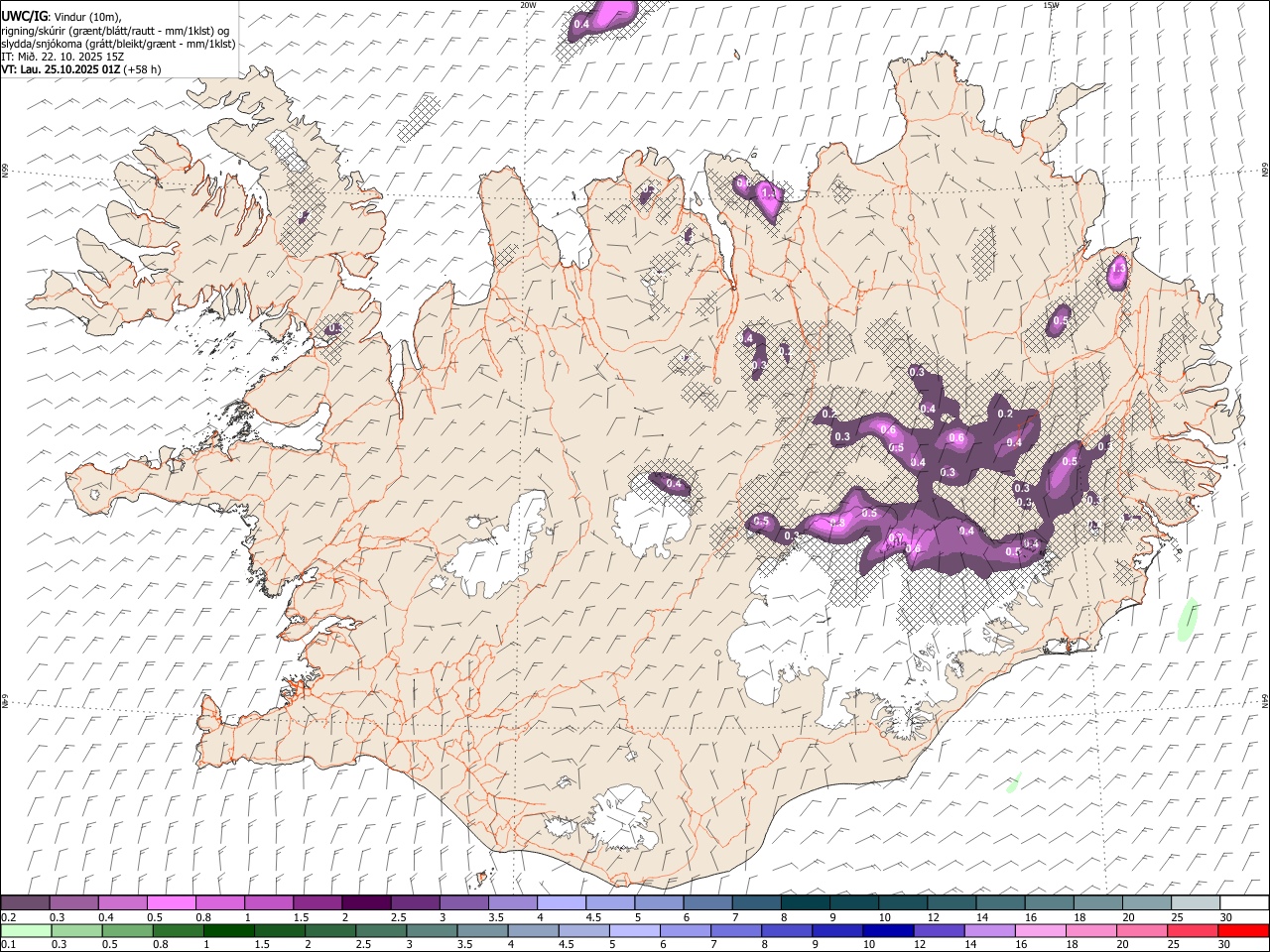Select the upper scale swatch between 0.3 and 0.4
The image size is (1270, 952).
point(74,902)
